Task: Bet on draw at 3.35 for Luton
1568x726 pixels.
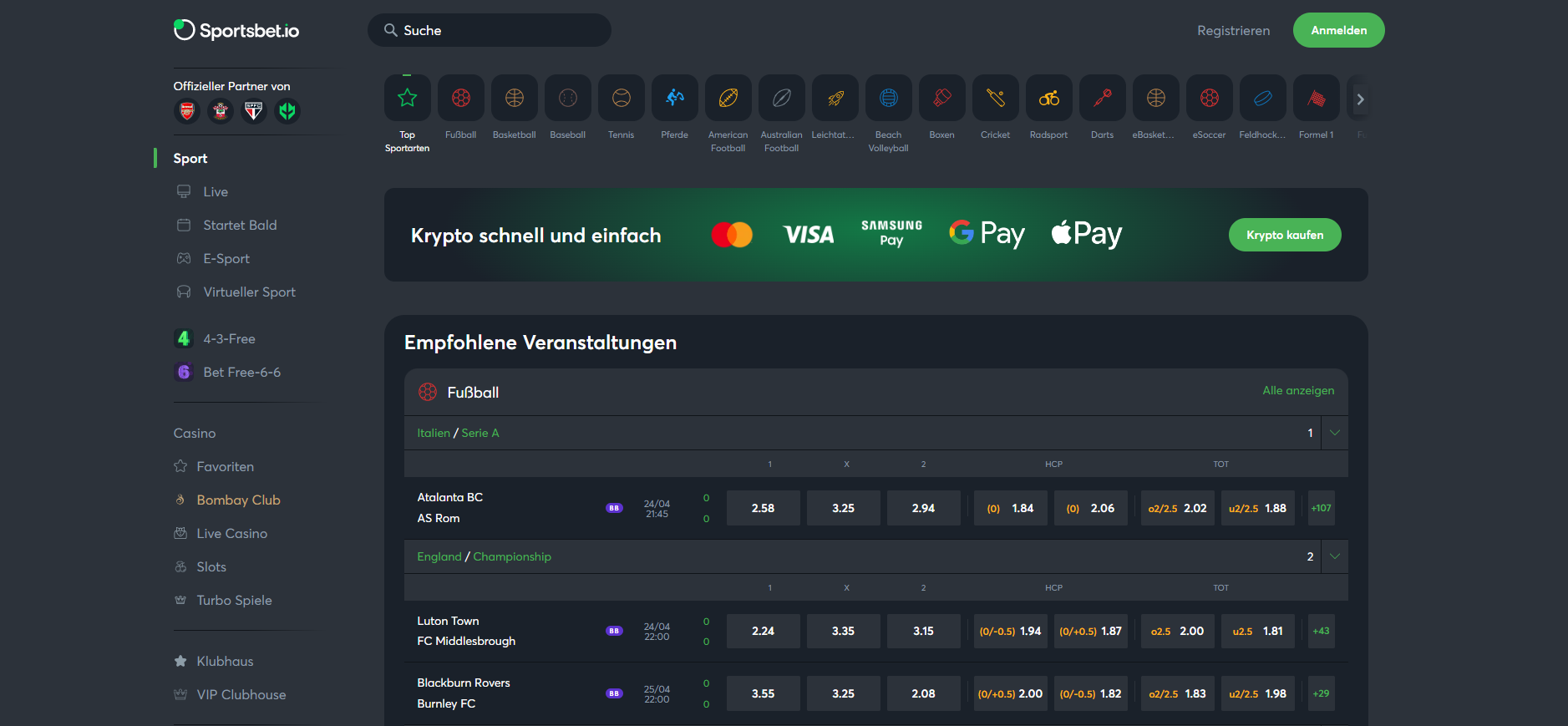Action: point(843,631)
